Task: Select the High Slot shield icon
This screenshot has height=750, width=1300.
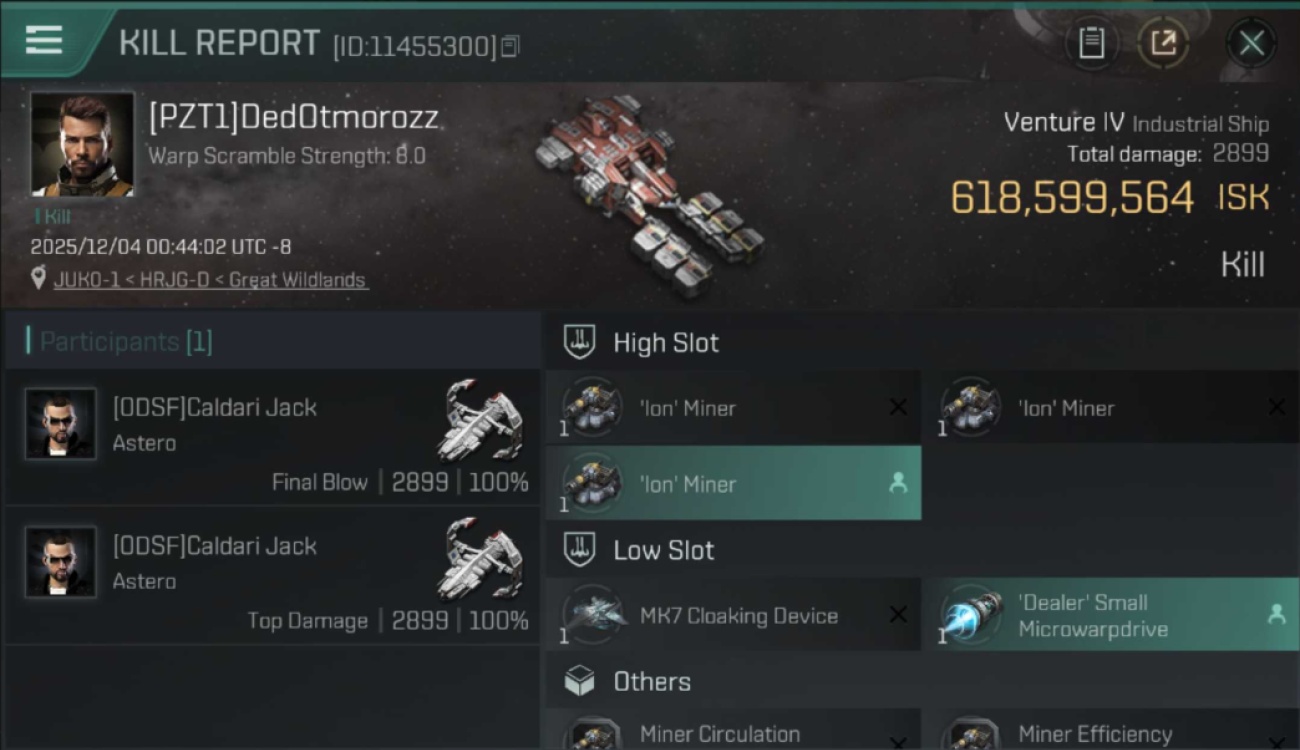Action: pos(580,343)
